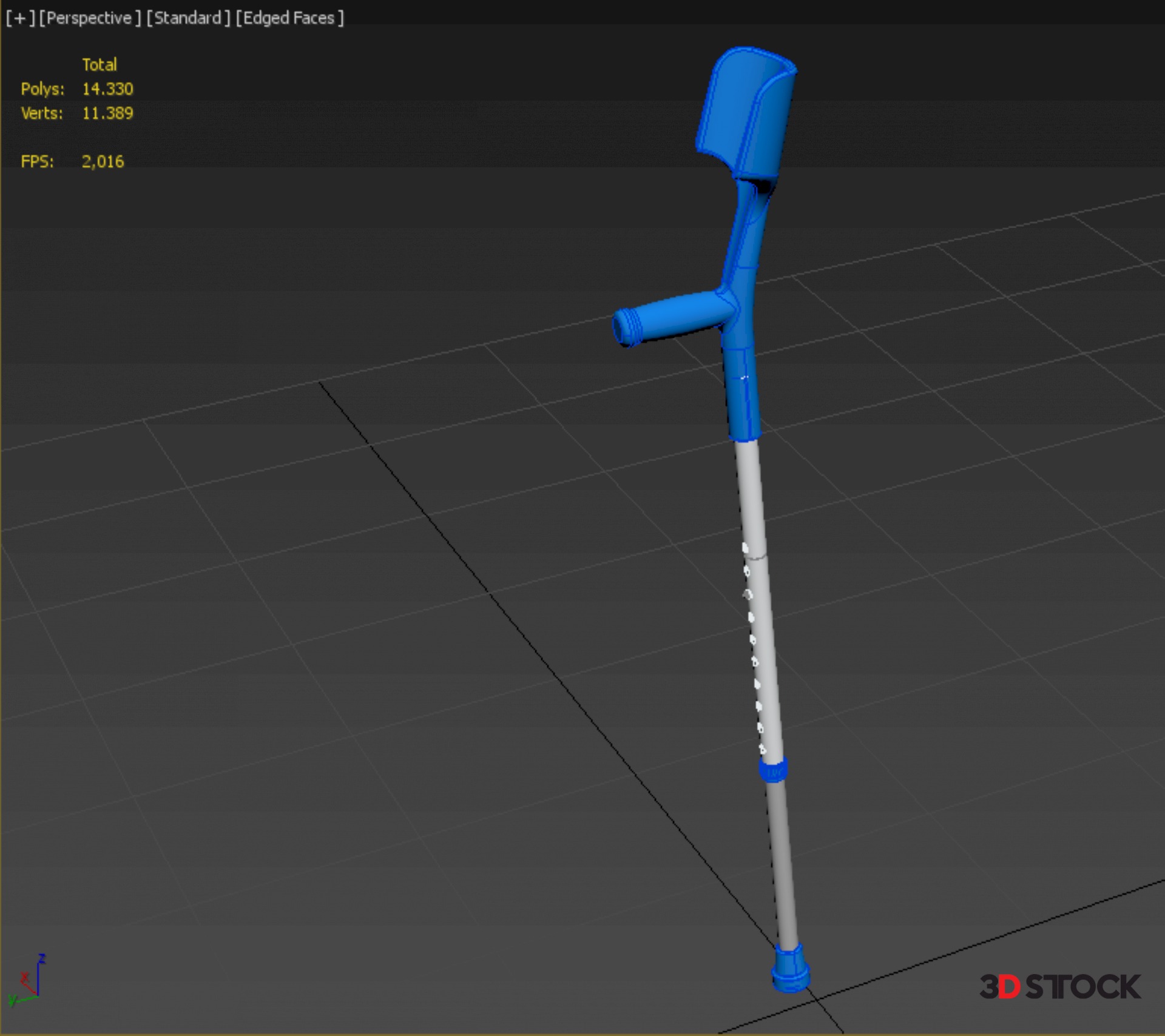
Task: Click the topmost adjustment hole on tube
Action: tap(745, 548)
